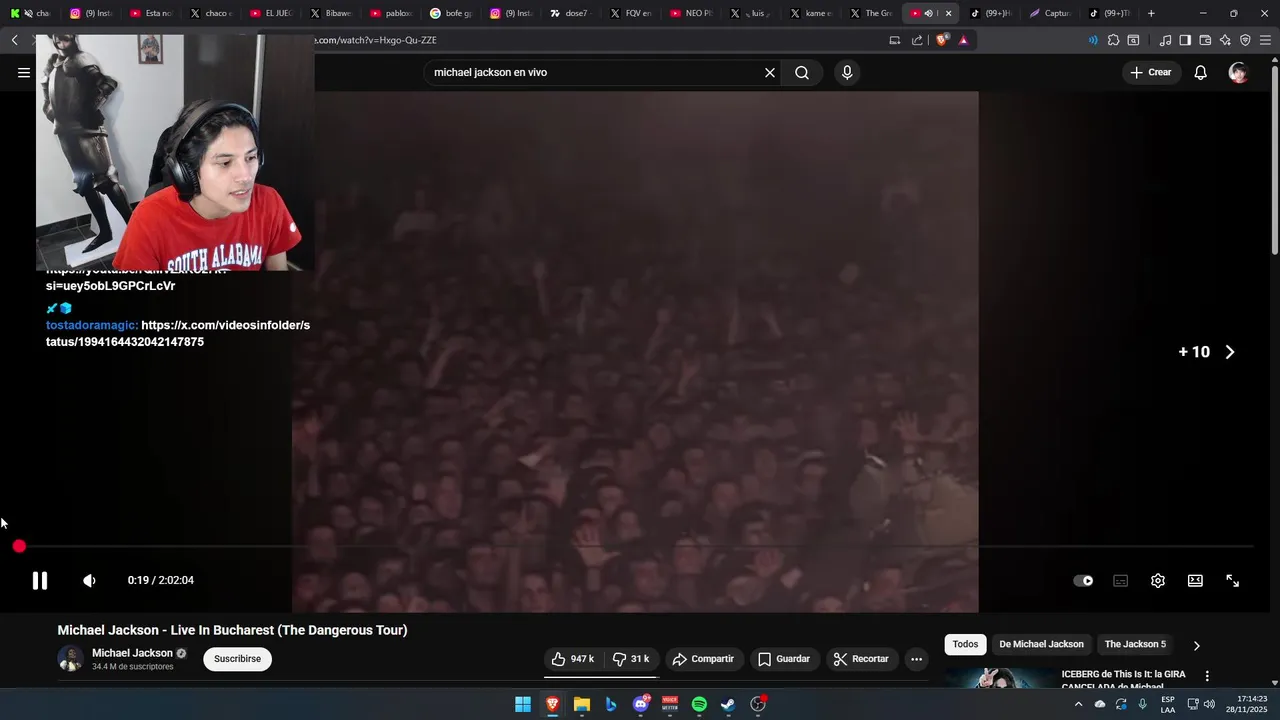Close the active YouTube tab
This screenshot has height=720, width=1280.
click(x=948, y=13)
